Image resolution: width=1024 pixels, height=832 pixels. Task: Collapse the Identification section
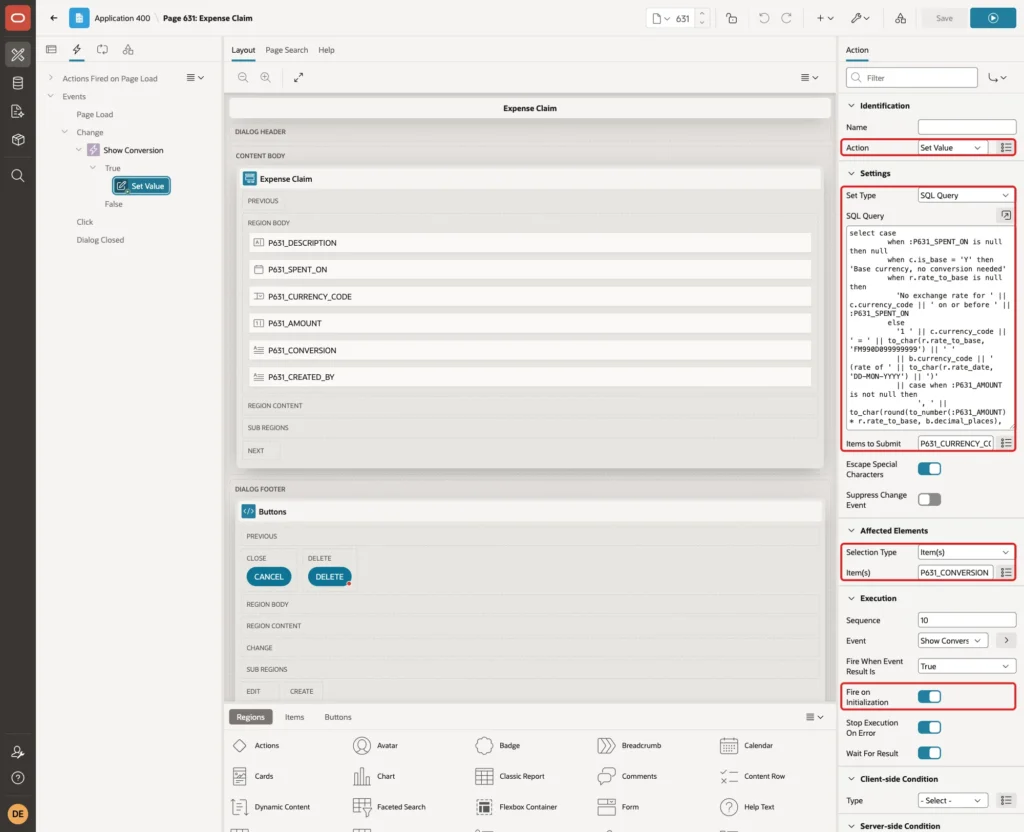851,106
